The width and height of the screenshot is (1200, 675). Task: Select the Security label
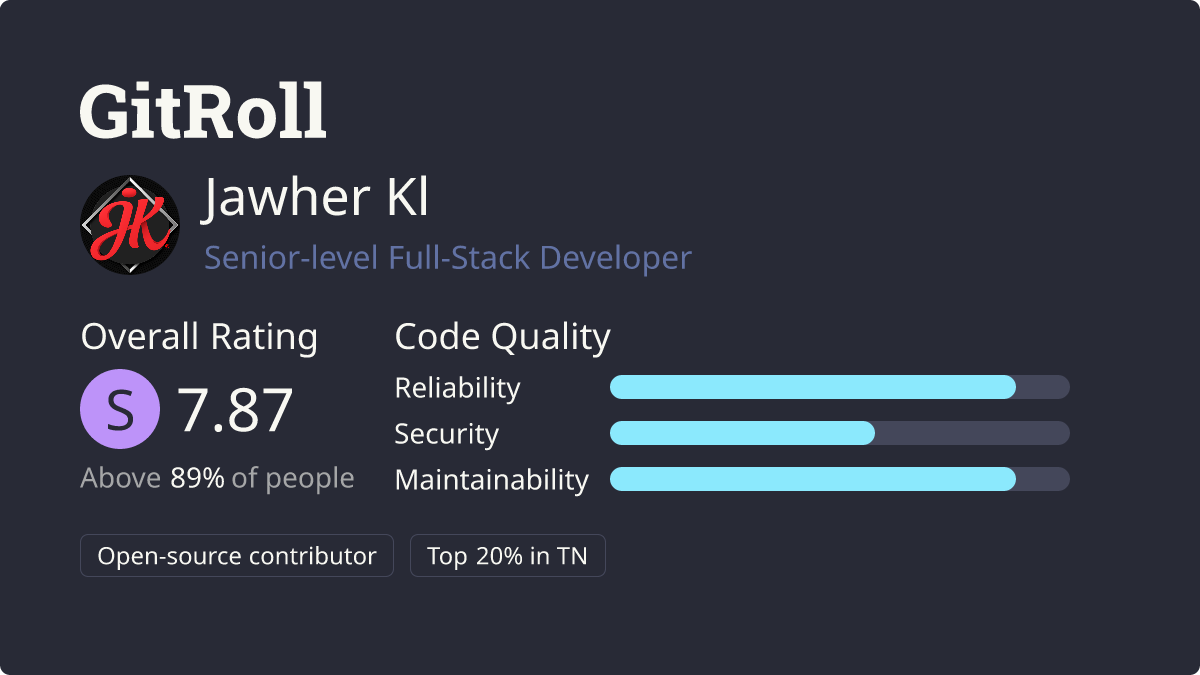[x=446, y=434]
